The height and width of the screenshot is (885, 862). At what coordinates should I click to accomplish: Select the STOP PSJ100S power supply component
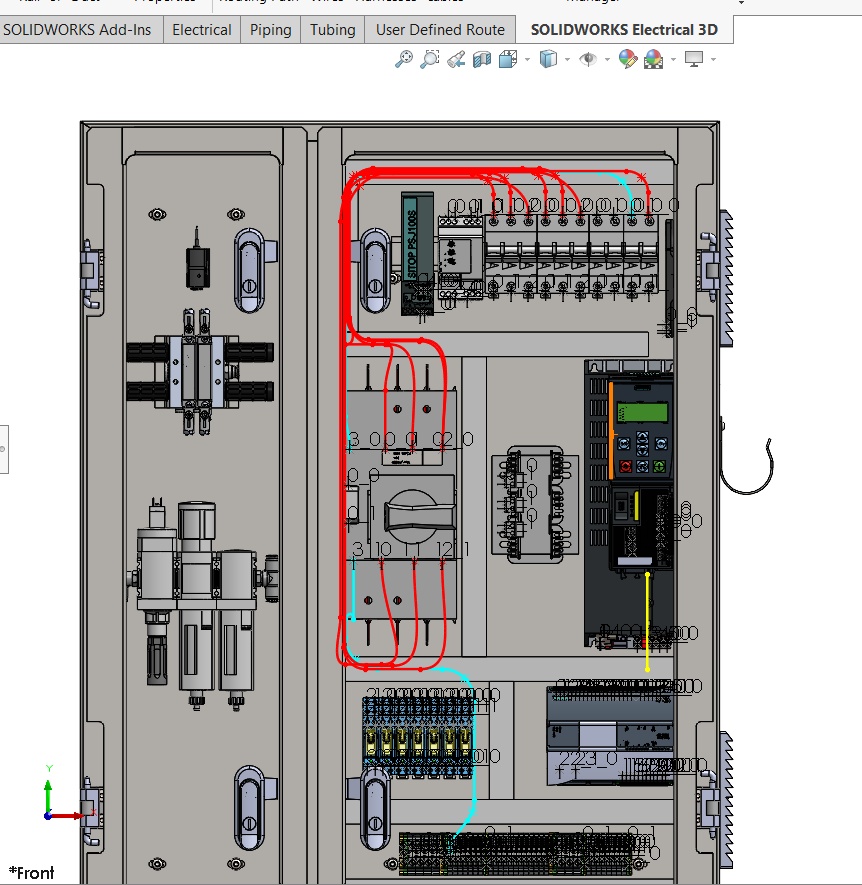pyautogui.click(x=417, y=253)
